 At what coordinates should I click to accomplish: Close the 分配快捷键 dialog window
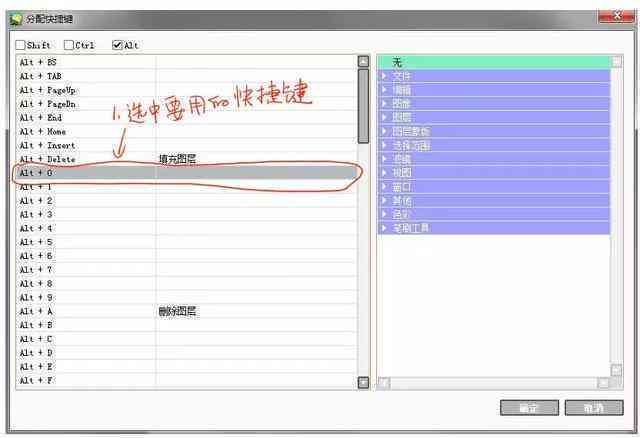click(x=616, y=16)
